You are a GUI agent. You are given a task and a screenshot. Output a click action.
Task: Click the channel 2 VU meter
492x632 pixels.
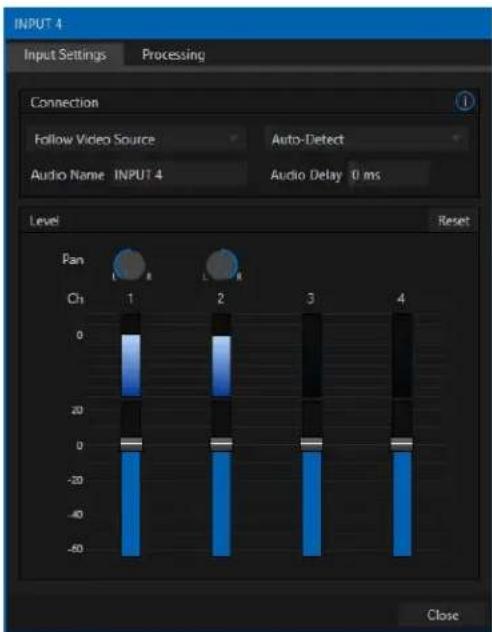(222, 356)
